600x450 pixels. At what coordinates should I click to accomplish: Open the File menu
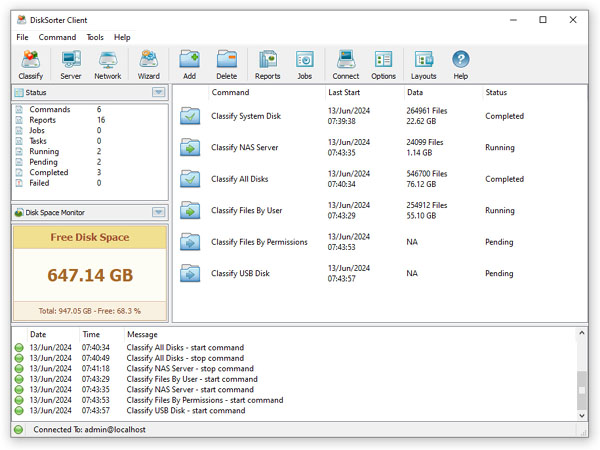pos(22,37)
